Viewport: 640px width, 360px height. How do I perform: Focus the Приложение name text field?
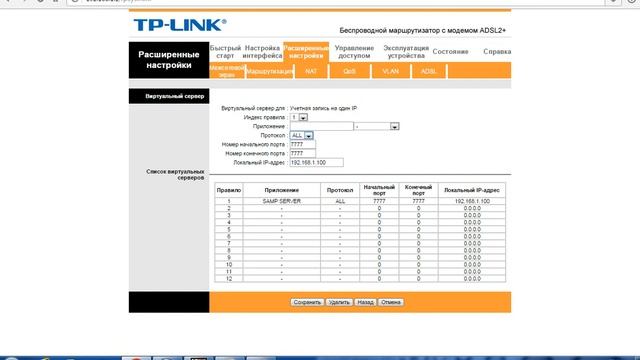[321, 127]
